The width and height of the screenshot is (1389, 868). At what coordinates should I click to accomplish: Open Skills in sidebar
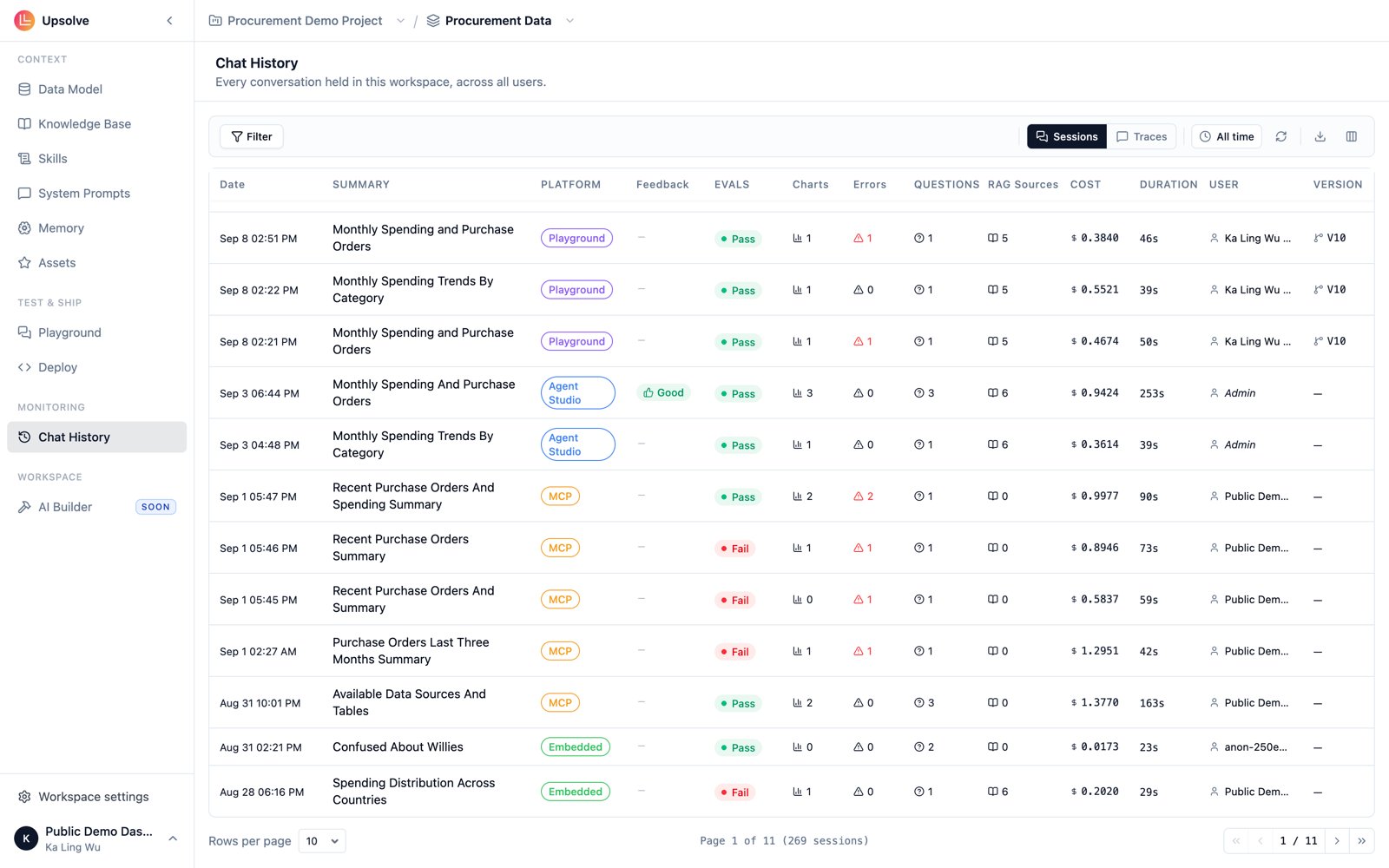click(96, 159)
